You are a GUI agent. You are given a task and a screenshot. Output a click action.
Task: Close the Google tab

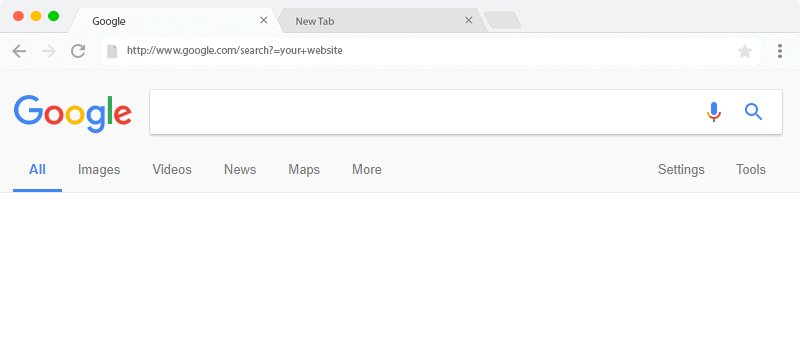click(264, 20)
